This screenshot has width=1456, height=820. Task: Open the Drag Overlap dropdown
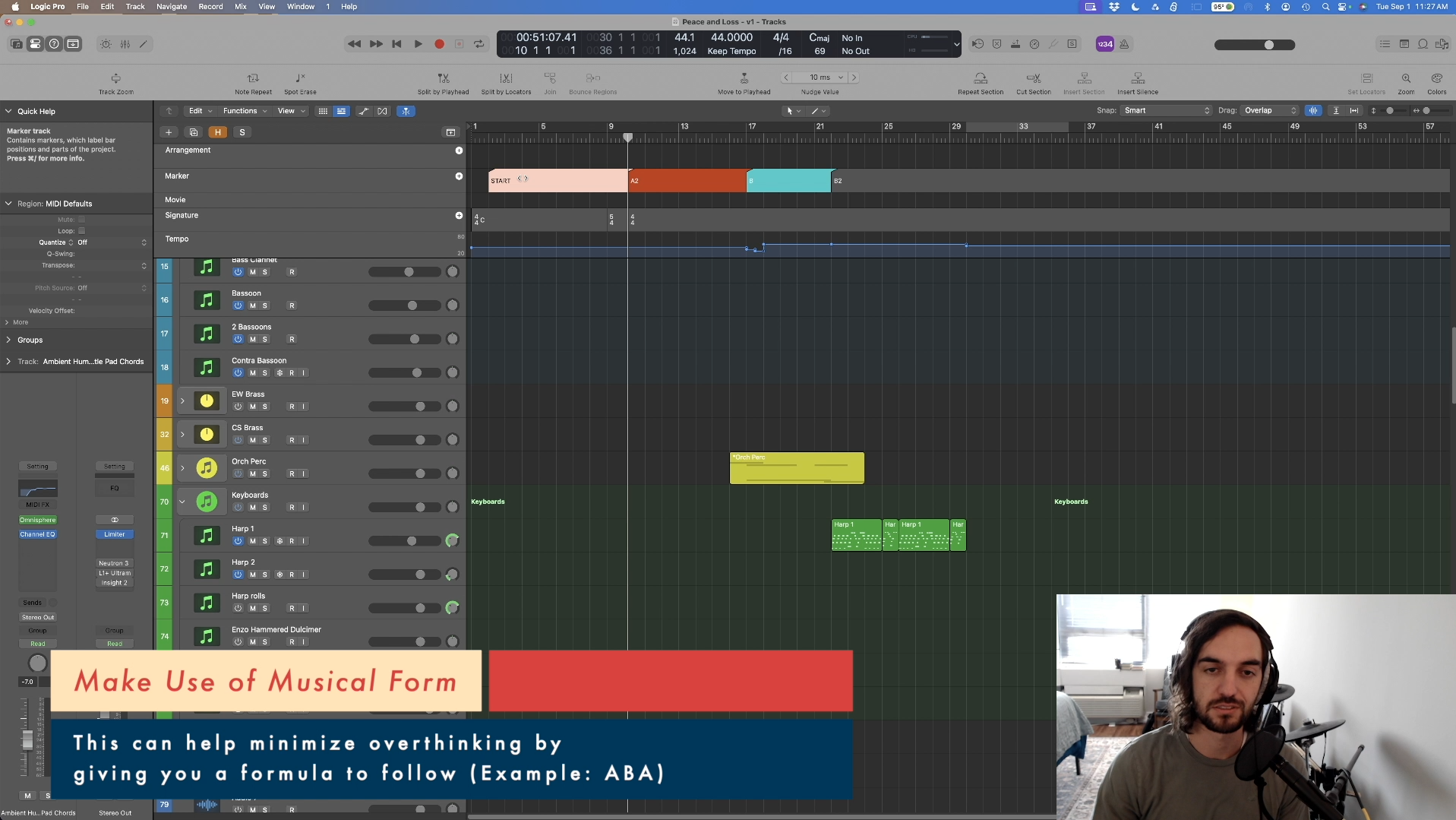click(x=1270, y=111)
